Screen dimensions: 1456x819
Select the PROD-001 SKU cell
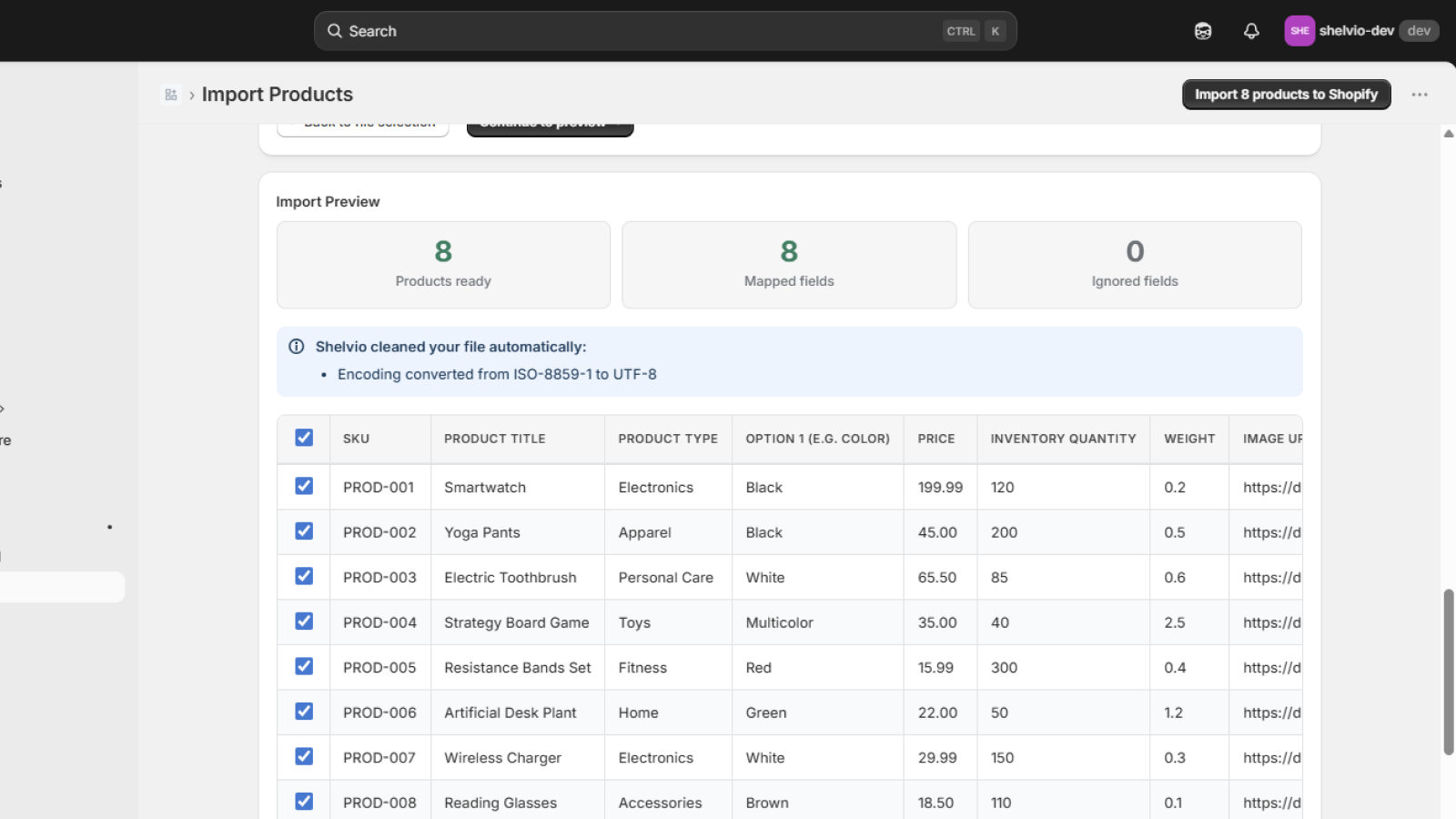pos(379,488)
